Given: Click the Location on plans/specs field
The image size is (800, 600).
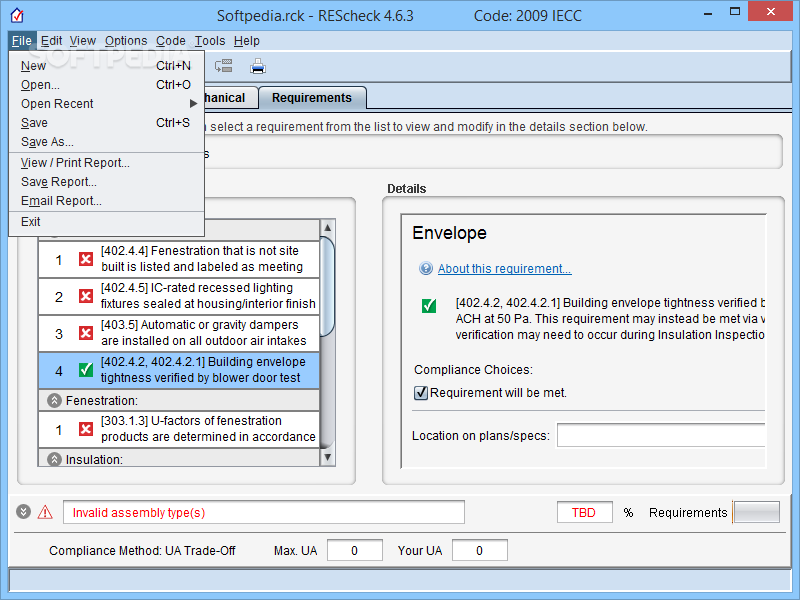Looking at the screenshot, I should [x=661, y=435].
